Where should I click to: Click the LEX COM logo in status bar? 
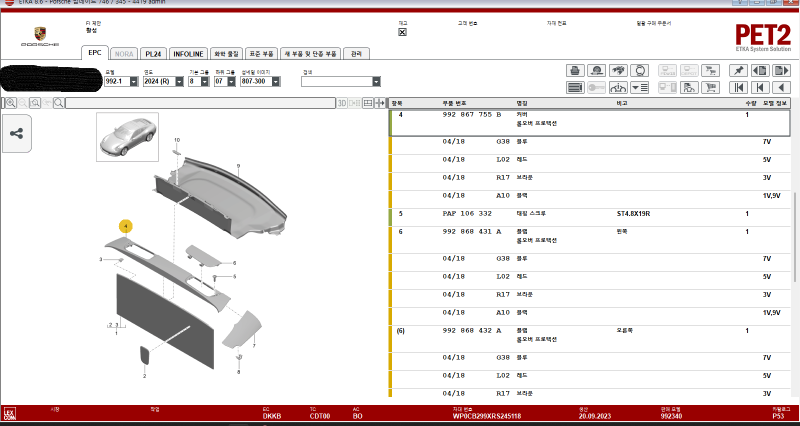[9, 413]
